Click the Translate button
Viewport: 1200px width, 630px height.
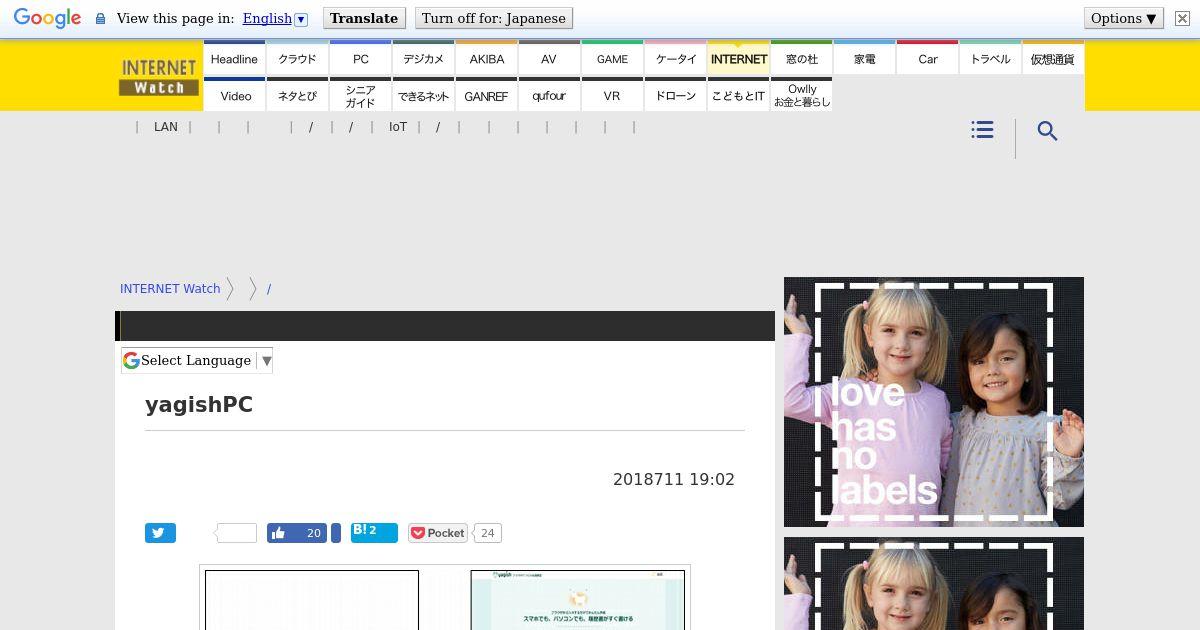coord(364,18)
